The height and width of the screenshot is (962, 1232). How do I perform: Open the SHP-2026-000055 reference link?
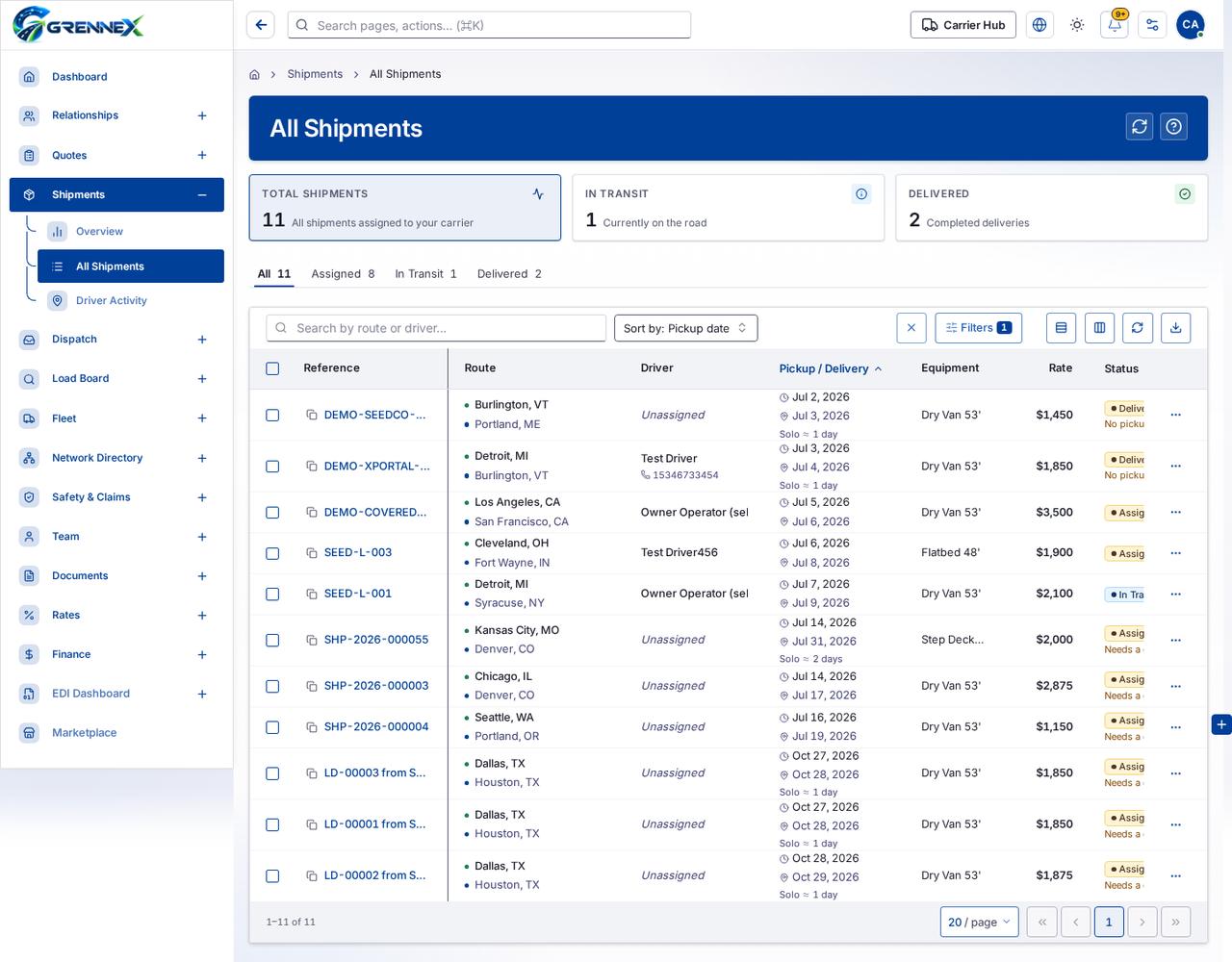(x=376, y=640)
